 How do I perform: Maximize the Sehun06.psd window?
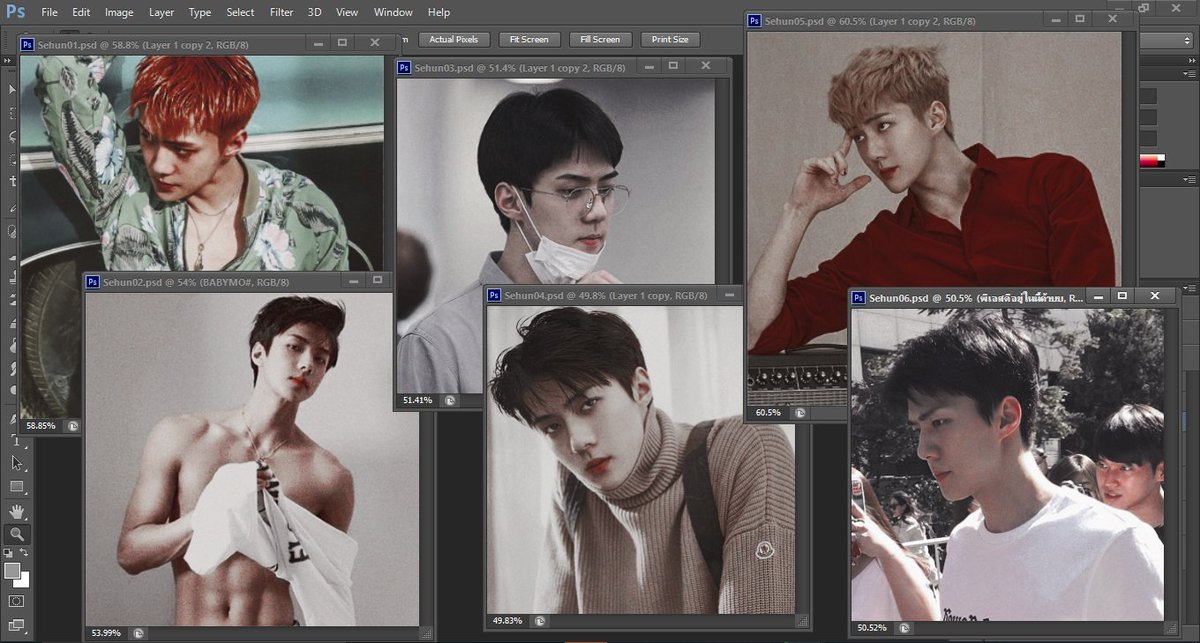1122,296
